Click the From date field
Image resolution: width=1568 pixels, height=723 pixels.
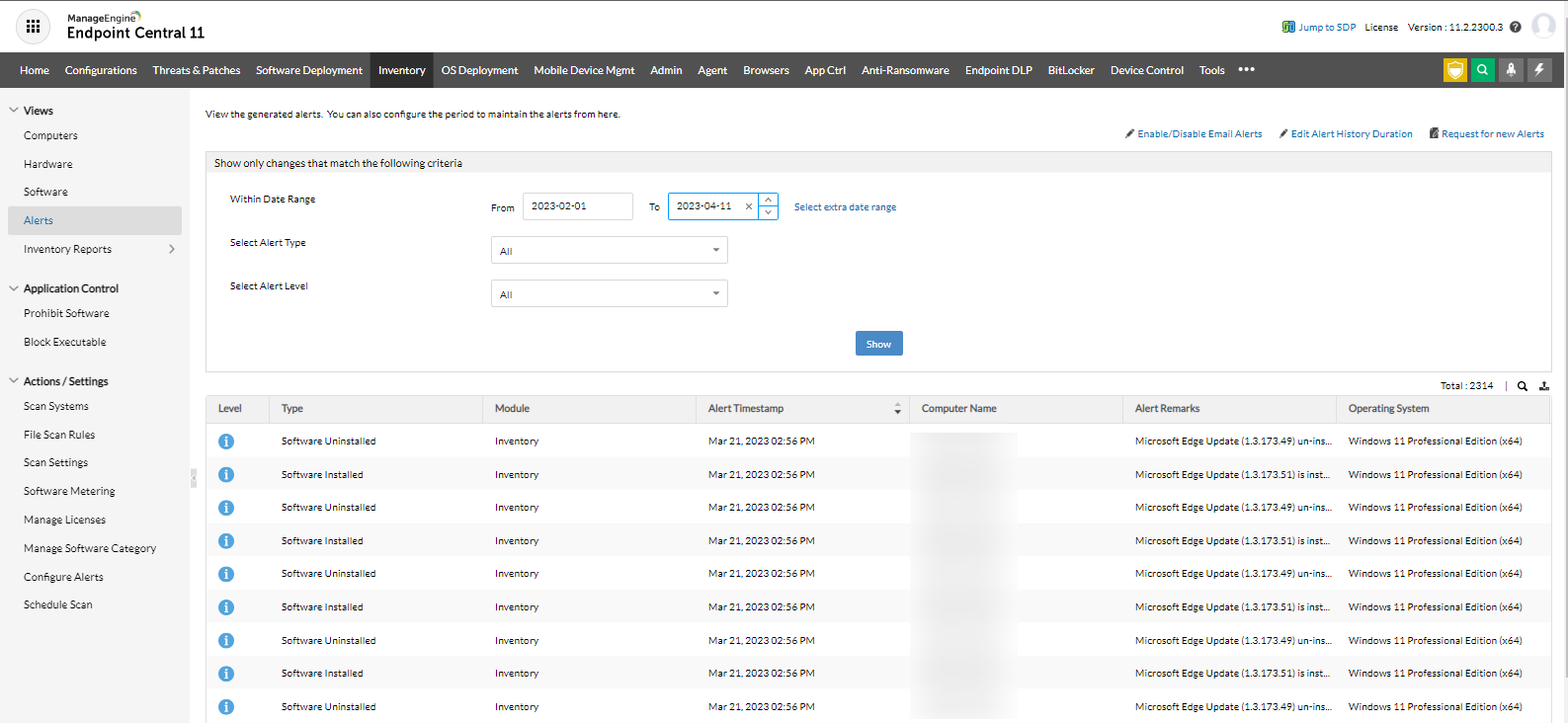point(578,206)
